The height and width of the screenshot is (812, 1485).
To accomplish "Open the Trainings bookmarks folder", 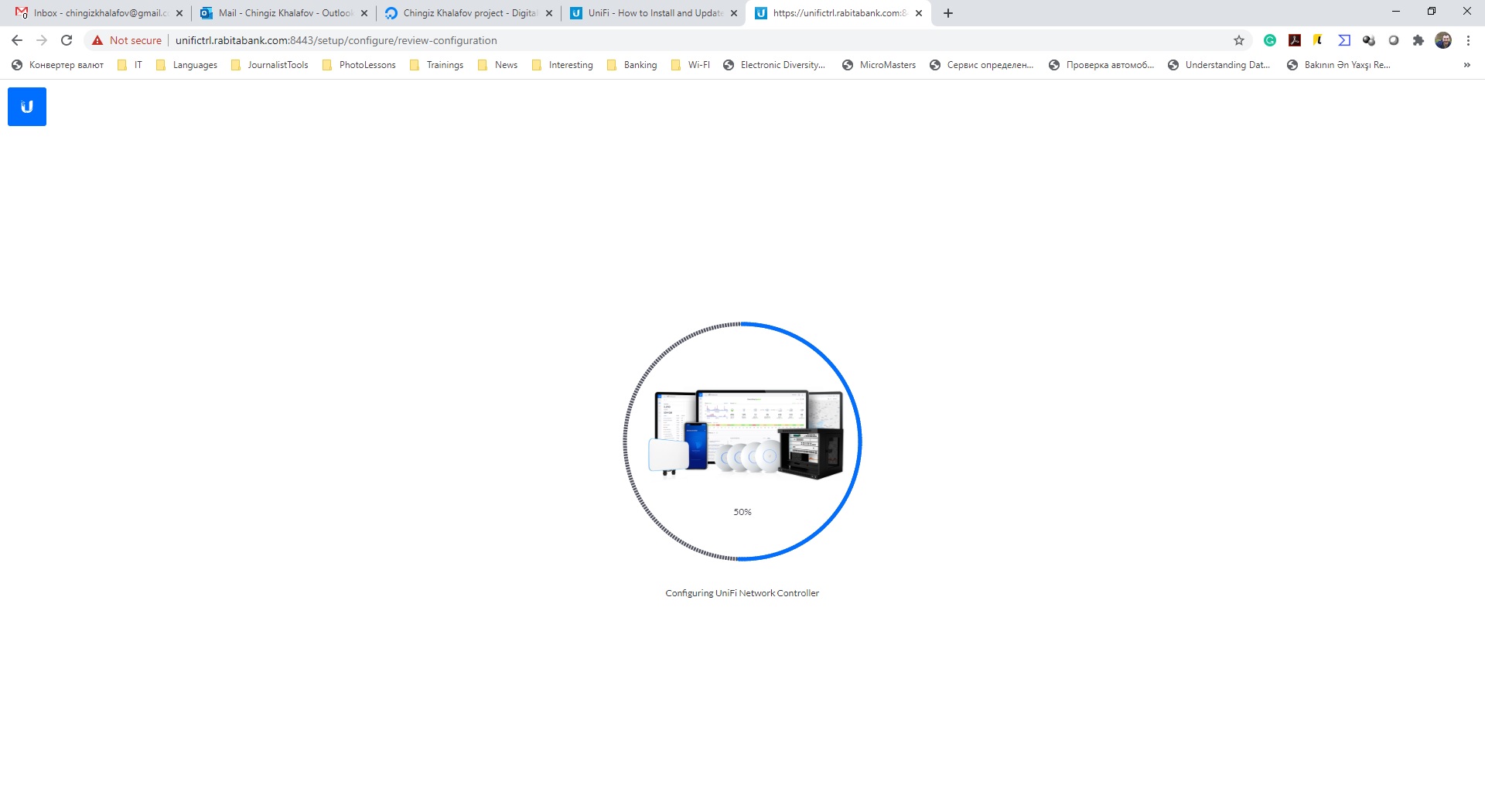I will pyautogui.click(x=436, y=65).
